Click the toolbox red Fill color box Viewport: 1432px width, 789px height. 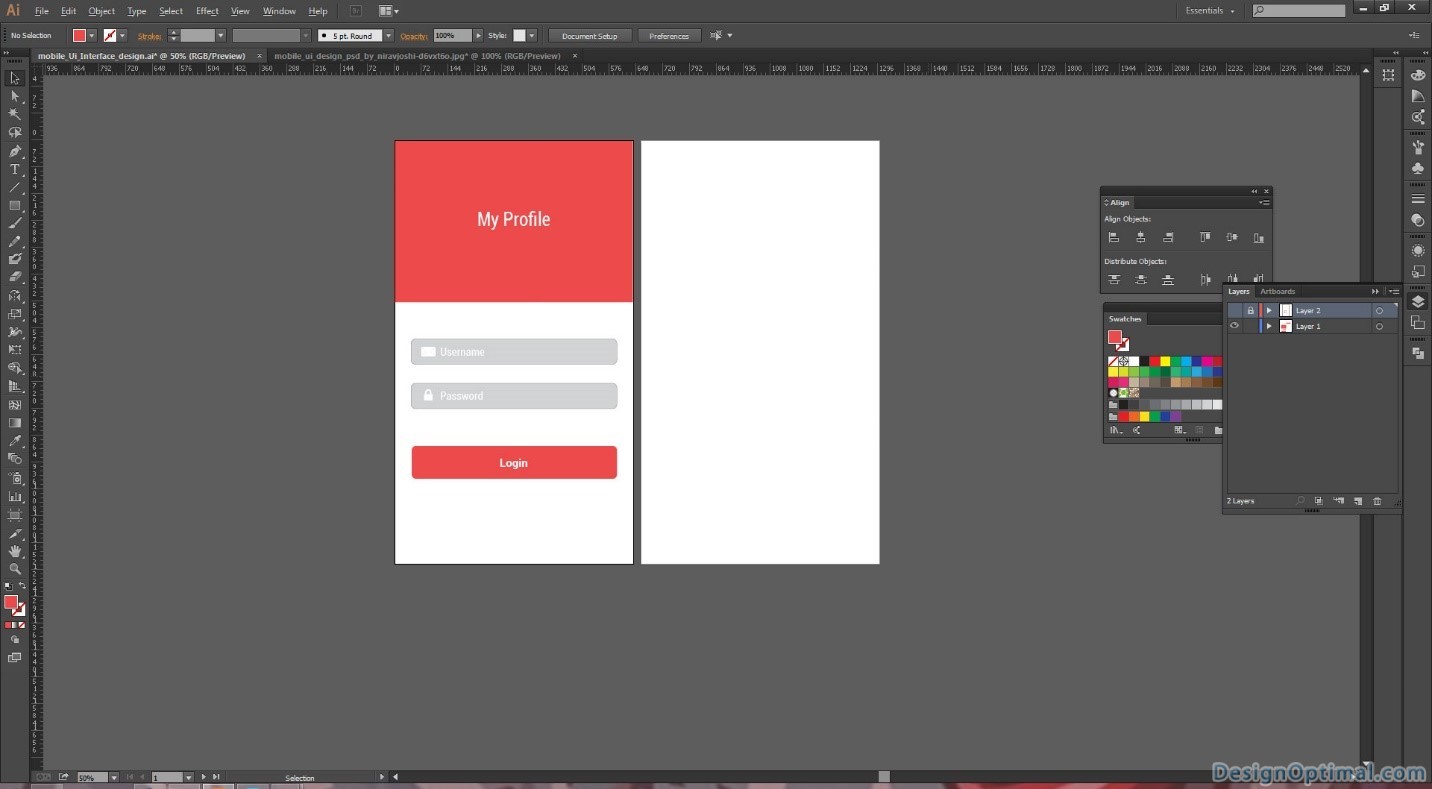pyautogui.click(x=11, y=602)
